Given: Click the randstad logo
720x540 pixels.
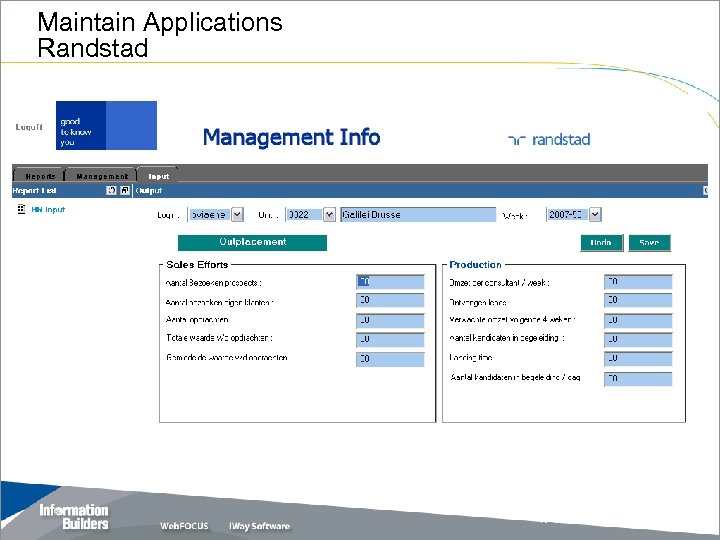Looking at the screenshot, I should 549,139.
